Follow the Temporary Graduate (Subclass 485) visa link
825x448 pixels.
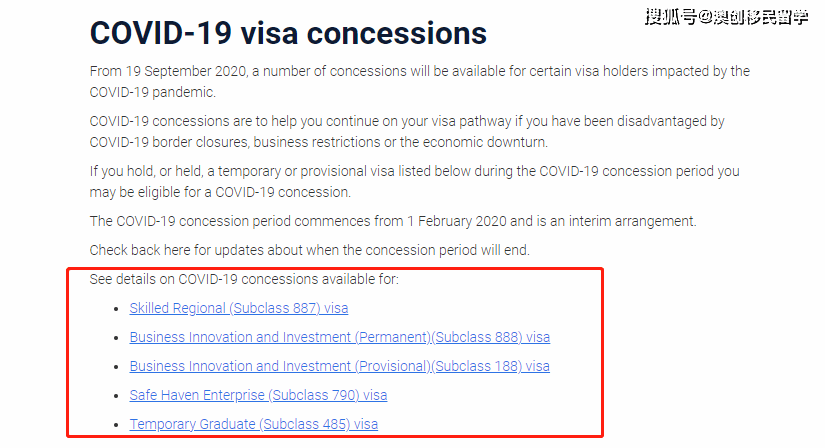click(254, 424)
